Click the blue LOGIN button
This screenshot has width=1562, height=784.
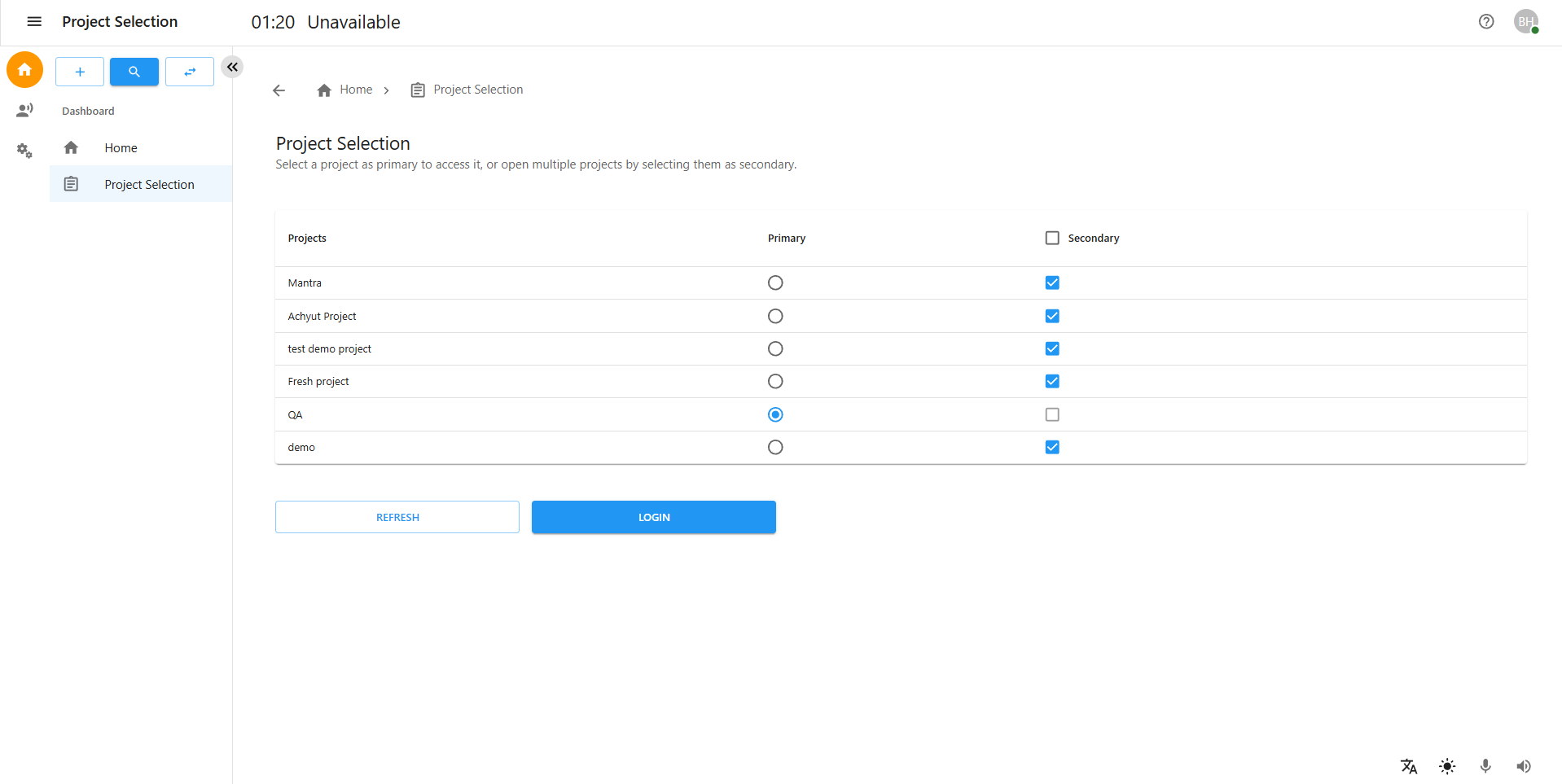click(x=653, y=517)
